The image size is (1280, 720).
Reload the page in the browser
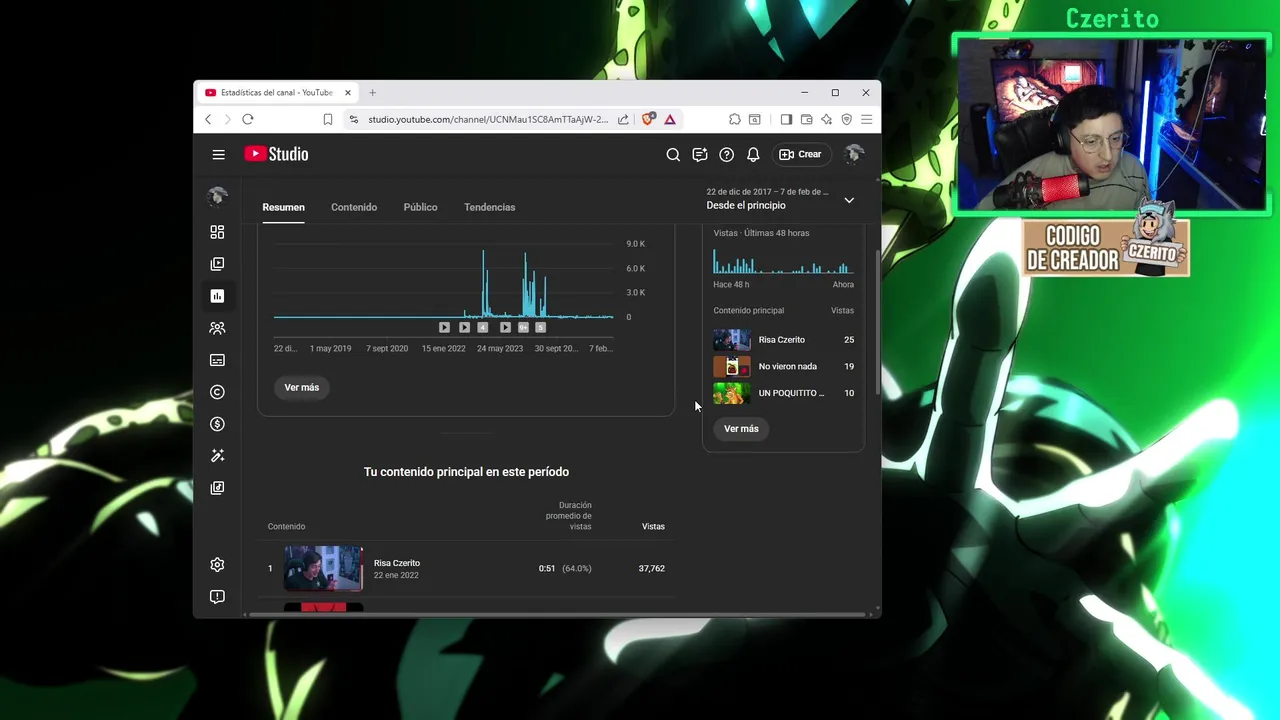click(x=247, y=119)
